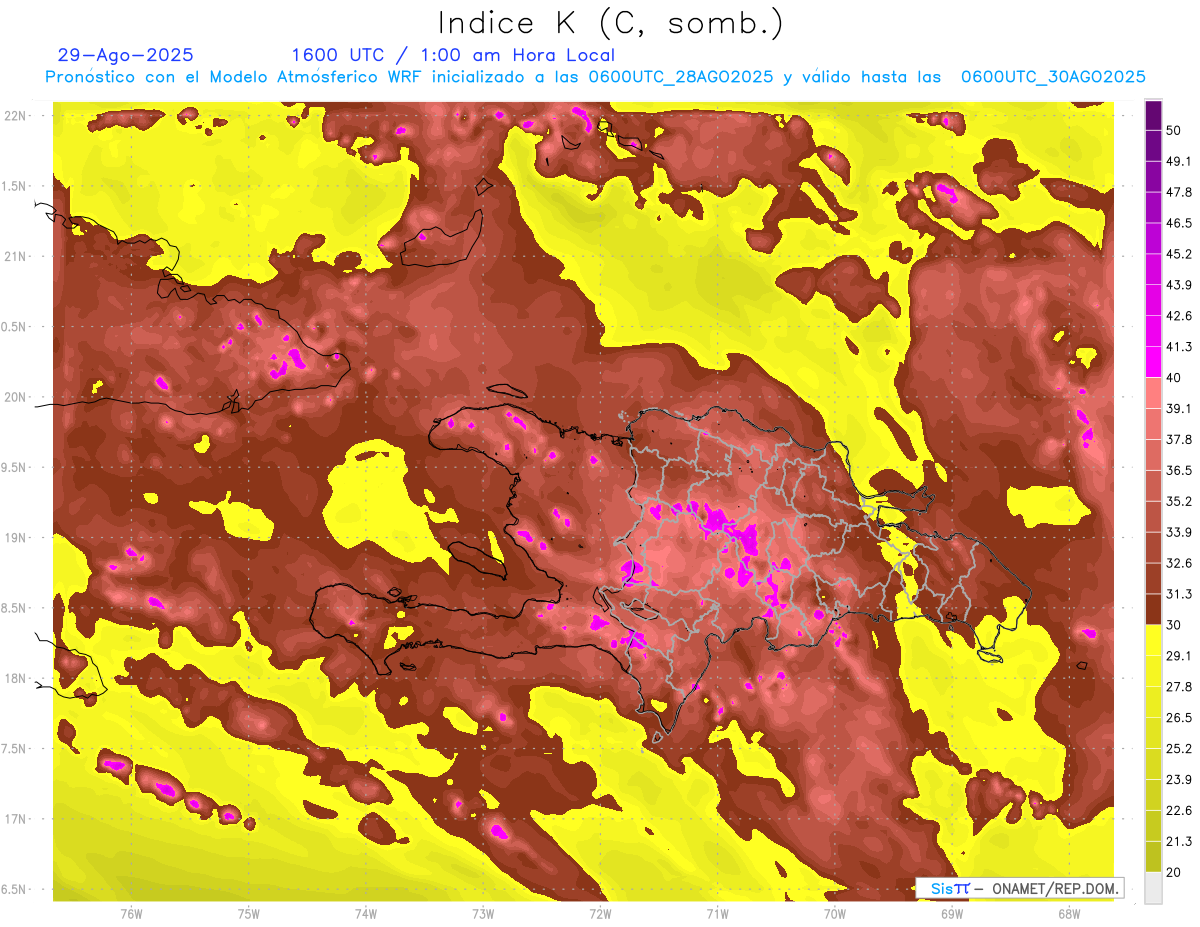Click the legend value '47.8'
The height and width of the screenshot is (927, 1200).
pos(1178,192)
